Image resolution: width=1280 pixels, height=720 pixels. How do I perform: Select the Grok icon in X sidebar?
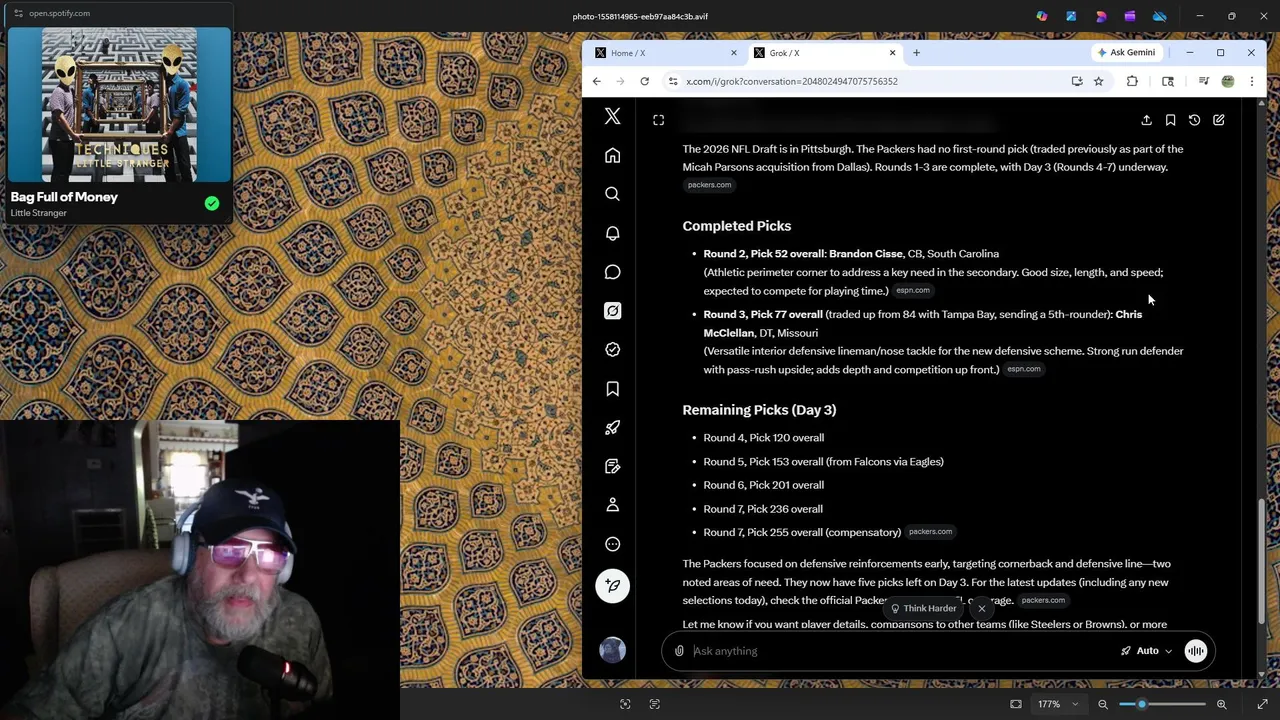coord(612,311)
